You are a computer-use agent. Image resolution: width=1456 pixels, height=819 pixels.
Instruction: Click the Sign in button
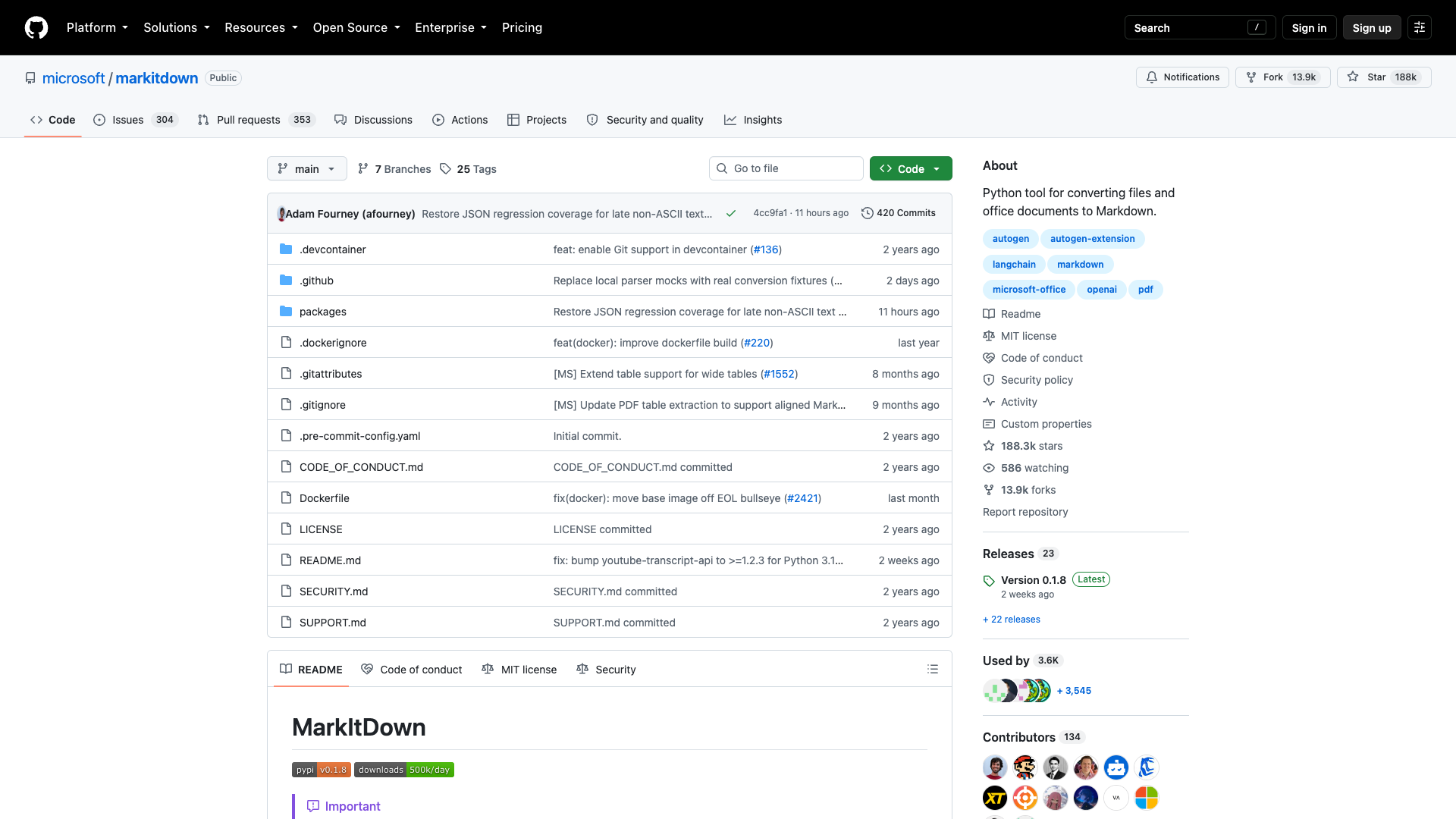[x=1309, y=27]
